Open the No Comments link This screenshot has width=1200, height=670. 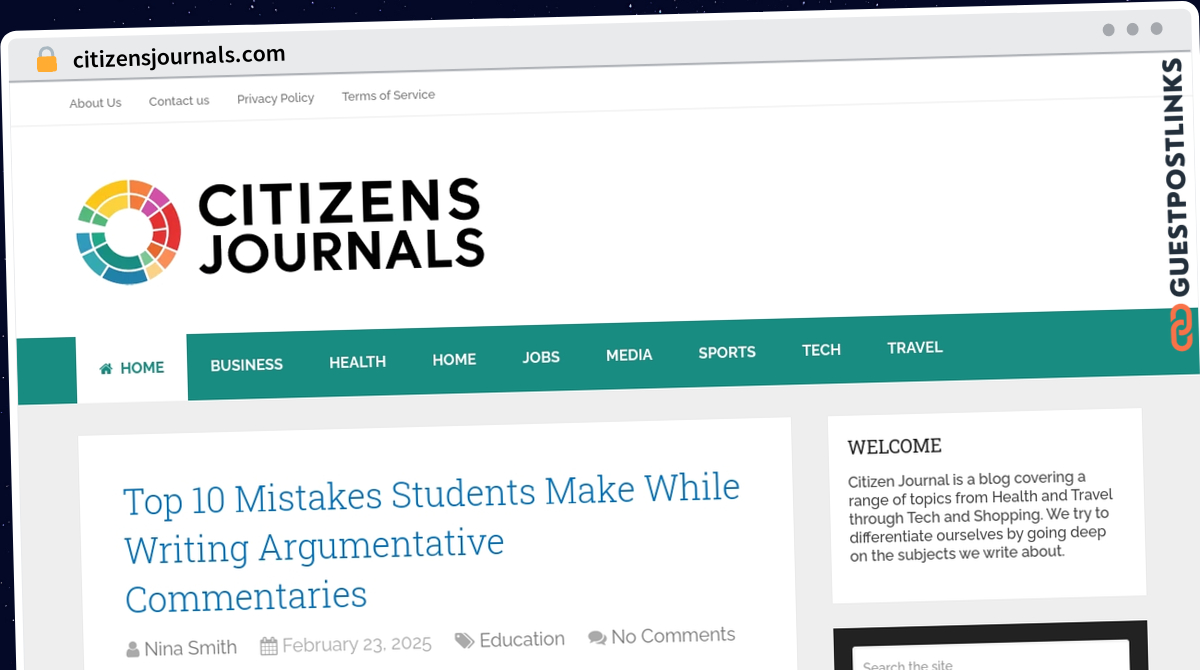673,635
